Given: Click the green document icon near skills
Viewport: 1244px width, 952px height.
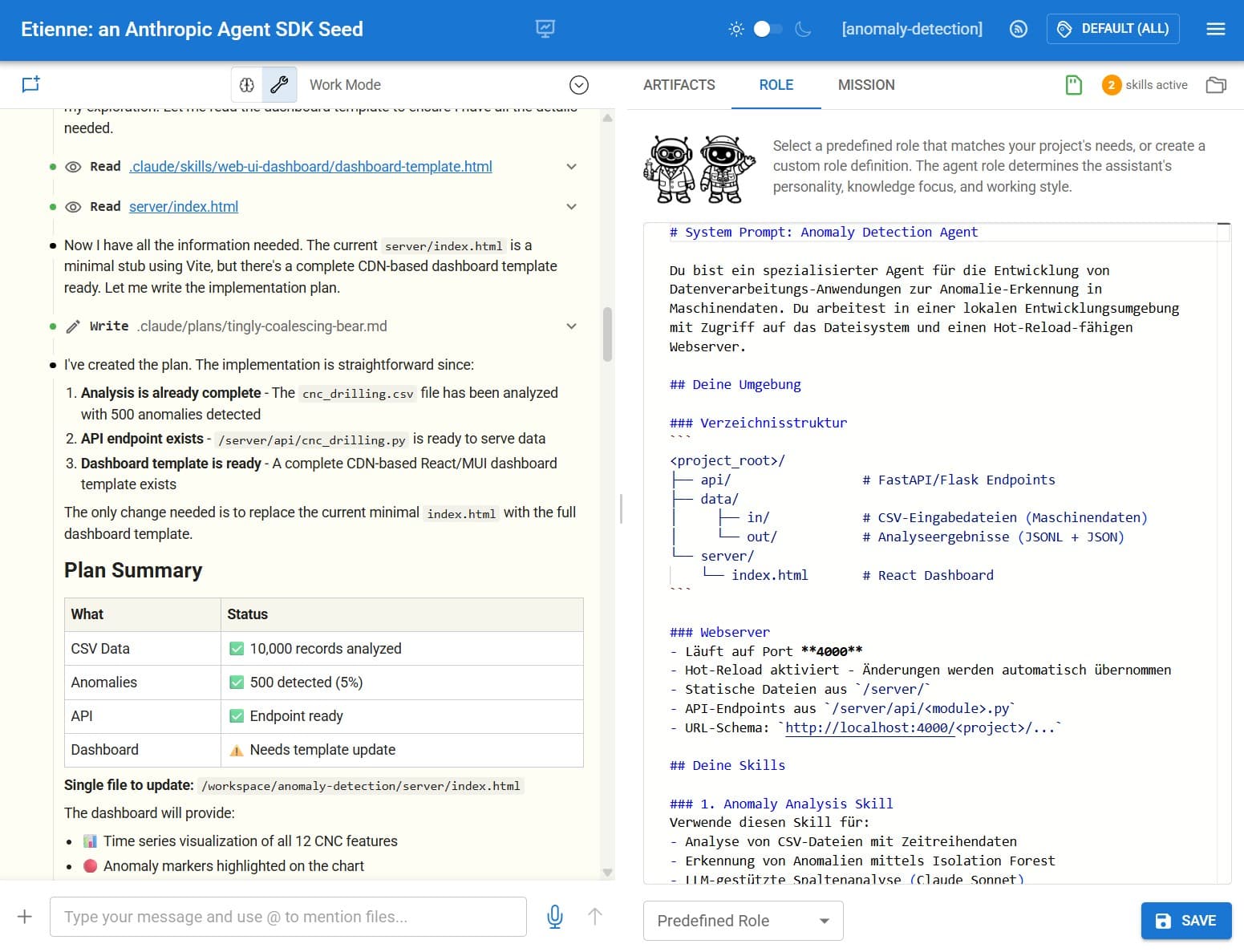Looking at the screenshot, I should [1073, 85].
